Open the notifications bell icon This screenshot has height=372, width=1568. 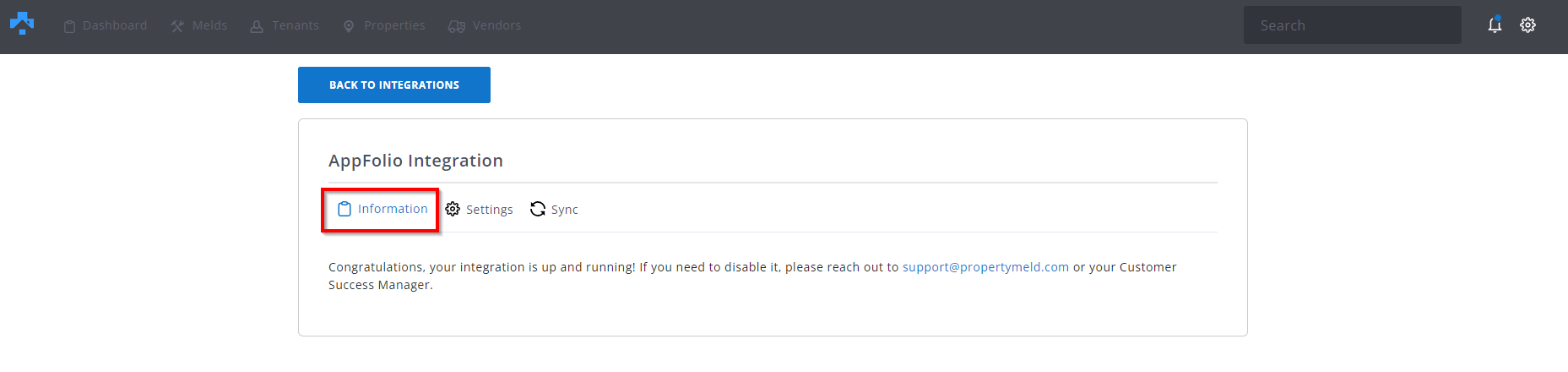click(x=1495, y=25)
